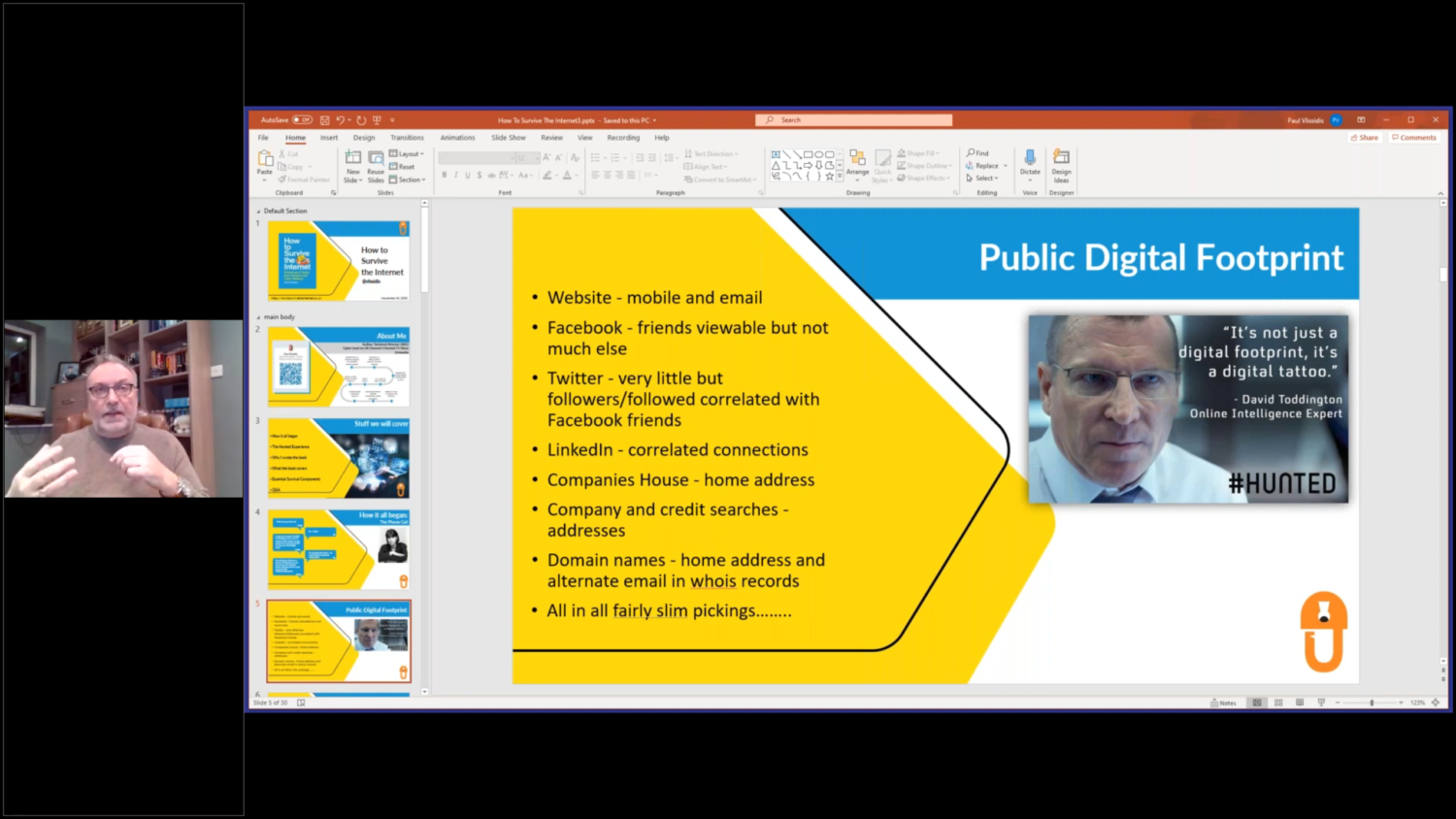Viewport: 1456px width, 819px height.
Task: Toggle the AutoSave switch
Action: pos(302,120)
